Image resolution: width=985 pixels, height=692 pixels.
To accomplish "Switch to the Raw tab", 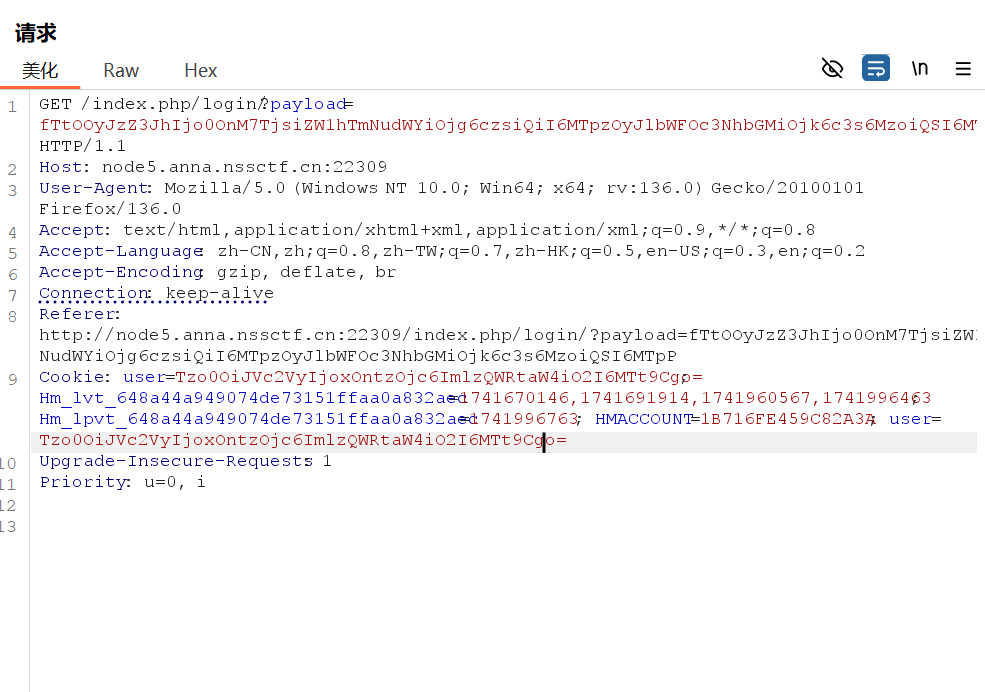I will pyautogui.click(x=121, y=70).
